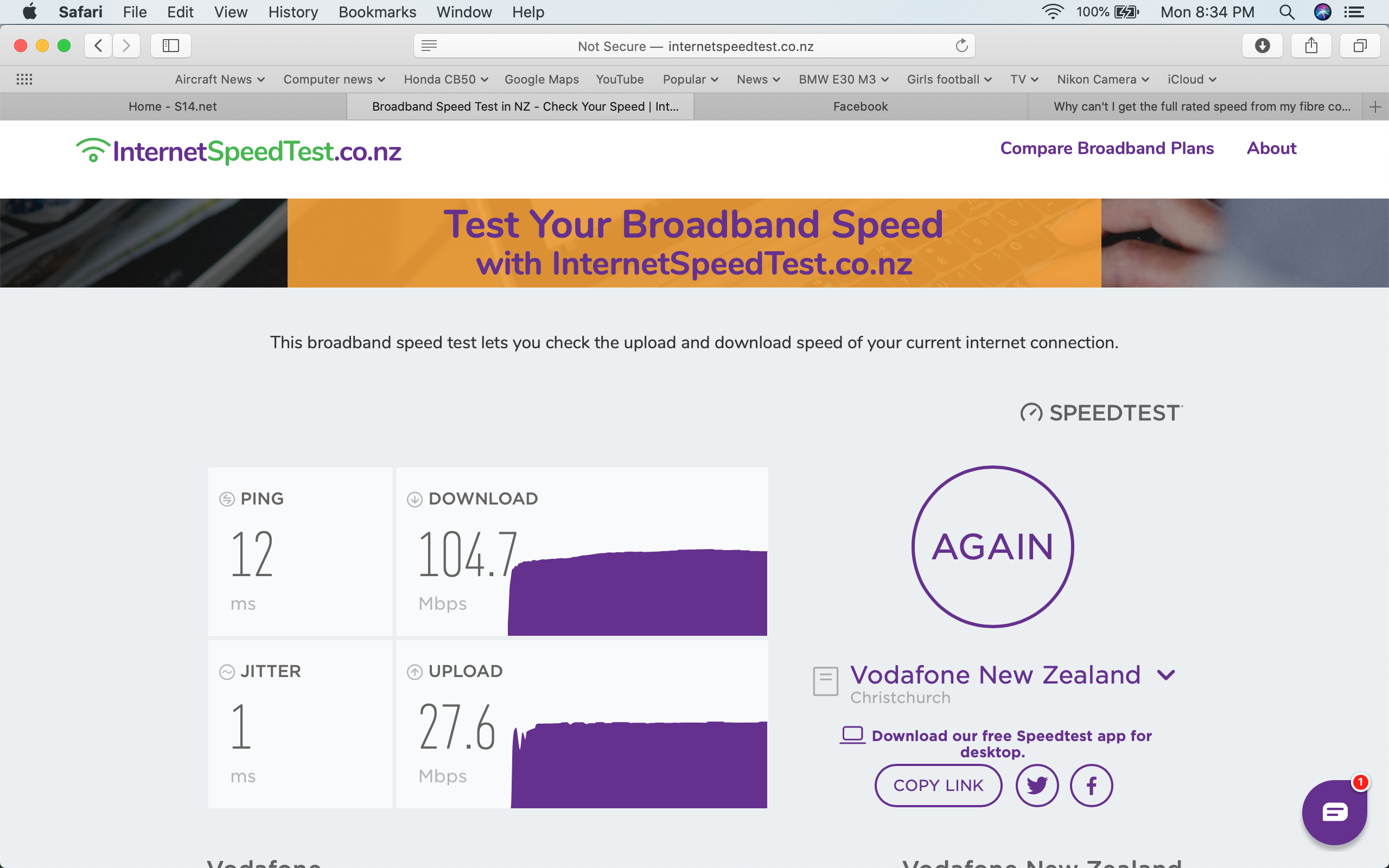Switch to the Facebook tab

[861, 107]
